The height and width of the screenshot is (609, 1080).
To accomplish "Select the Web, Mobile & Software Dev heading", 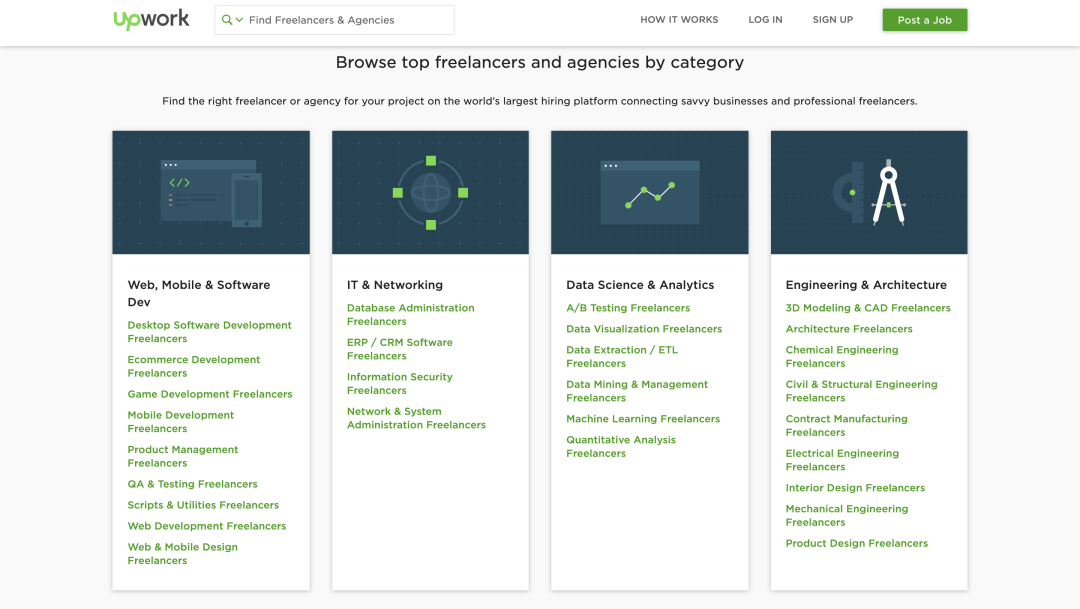I will tap(199, 293).
